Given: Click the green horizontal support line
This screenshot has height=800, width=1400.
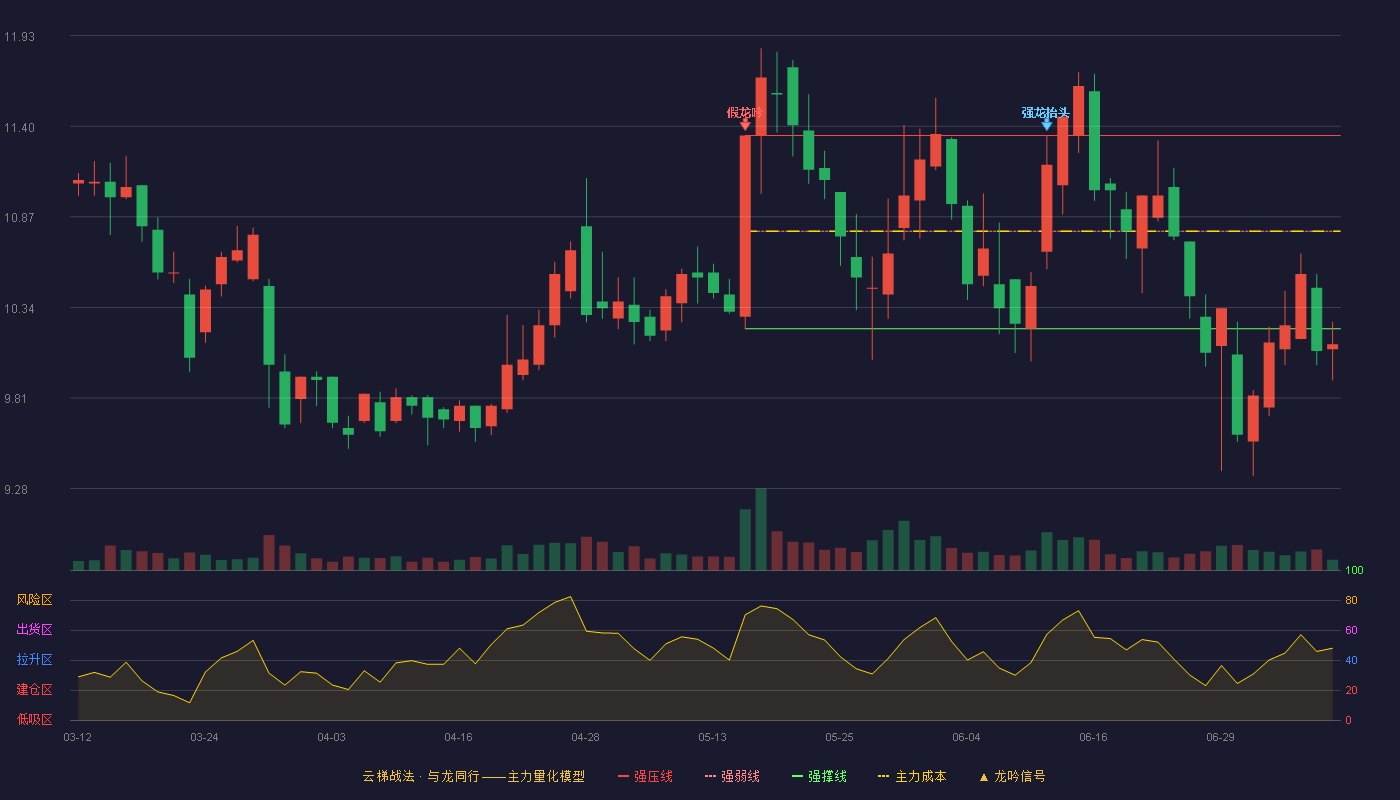Looking at the screenshot, I should click(1043, 328).
